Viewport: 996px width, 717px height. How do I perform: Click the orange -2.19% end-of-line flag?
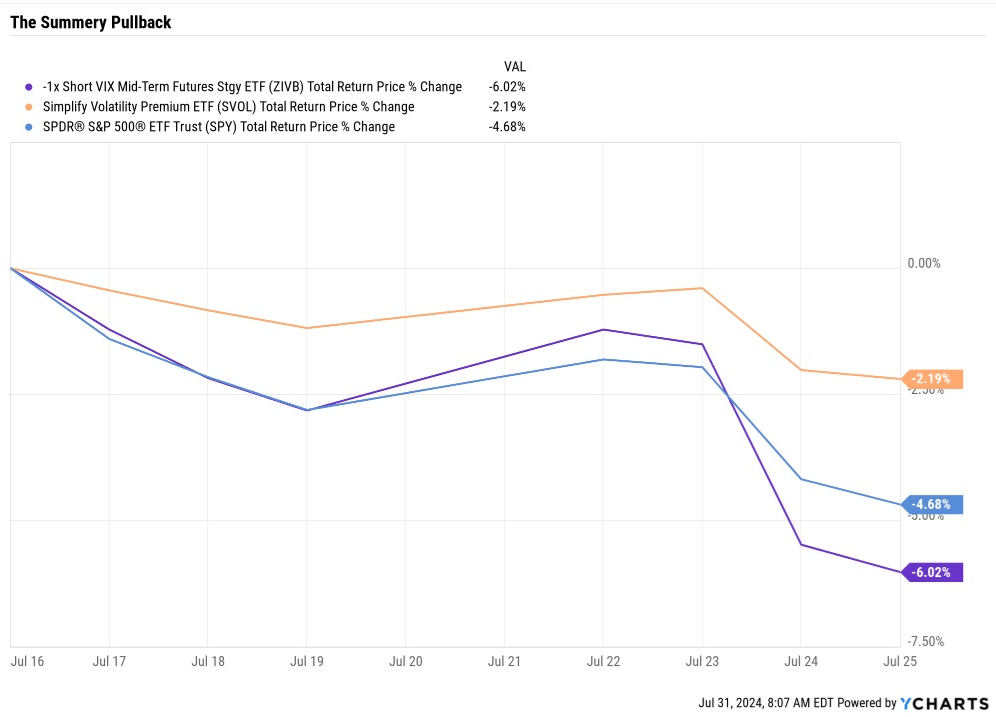[933, 379]
